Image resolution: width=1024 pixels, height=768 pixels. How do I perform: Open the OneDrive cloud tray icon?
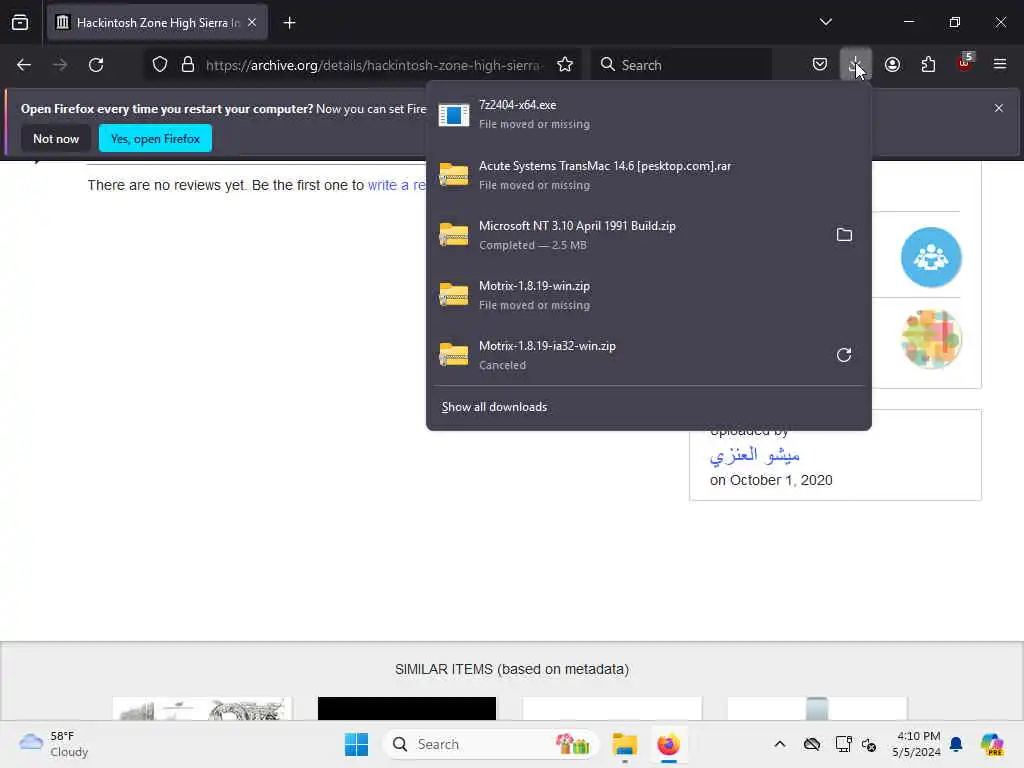[812, 744]
